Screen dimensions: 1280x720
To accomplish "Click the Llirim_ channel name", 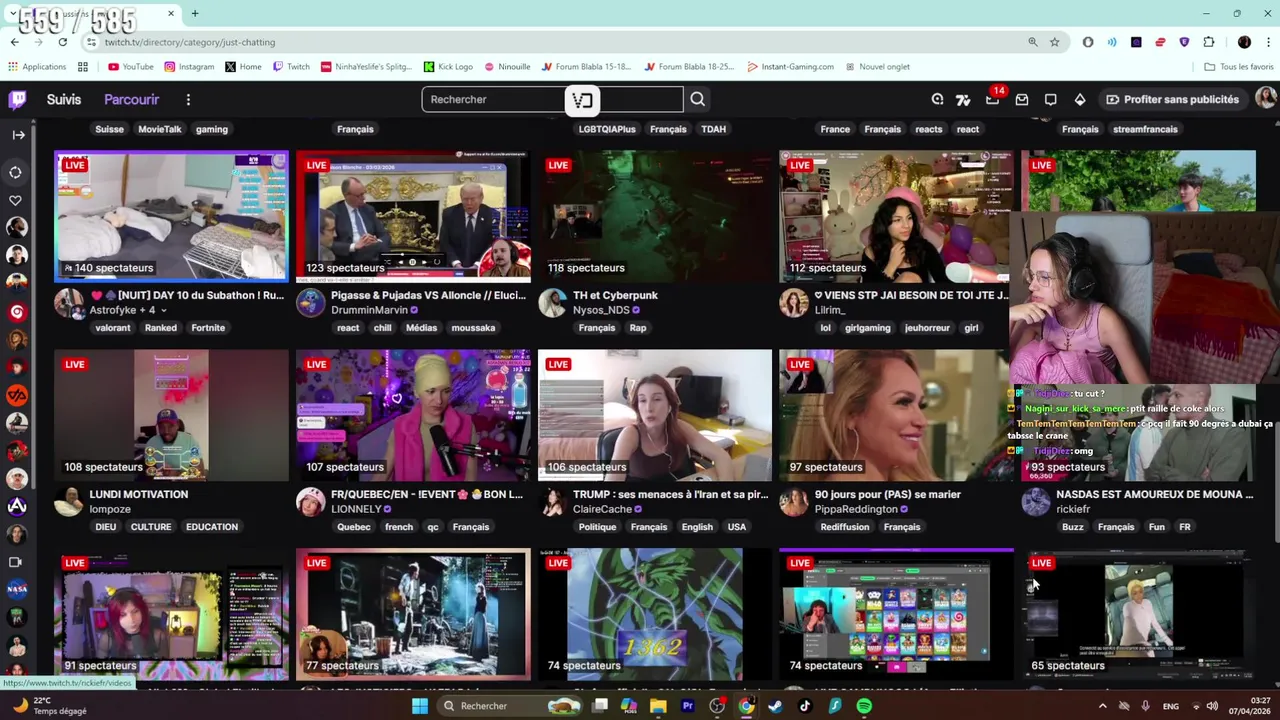I will coord(830,310).
